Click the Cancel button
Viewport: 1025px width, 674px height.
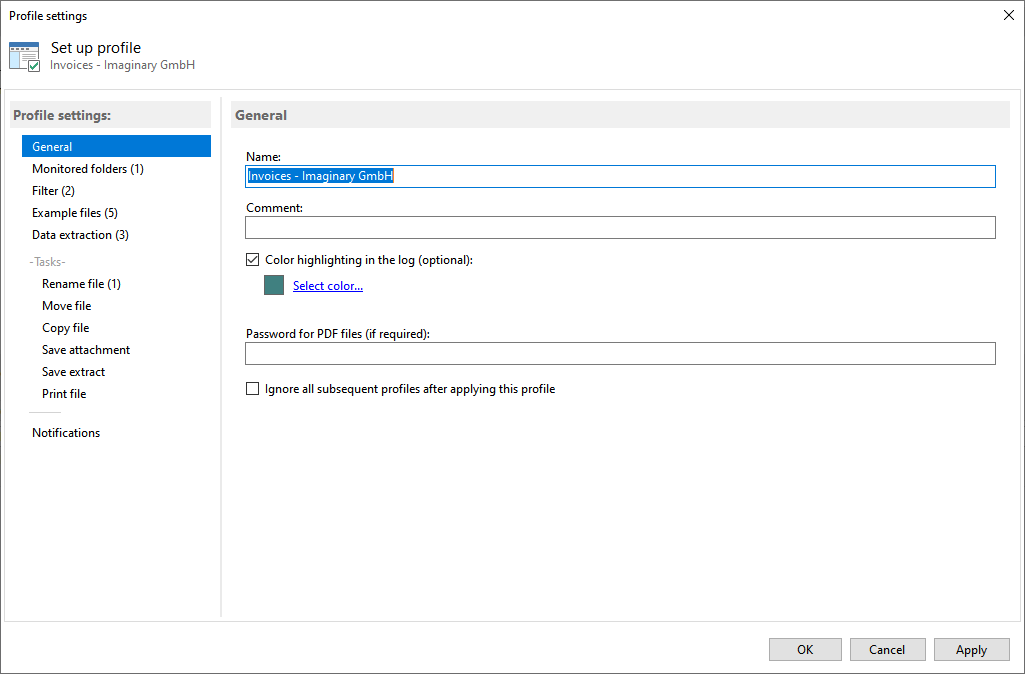[x=887, y=650]
